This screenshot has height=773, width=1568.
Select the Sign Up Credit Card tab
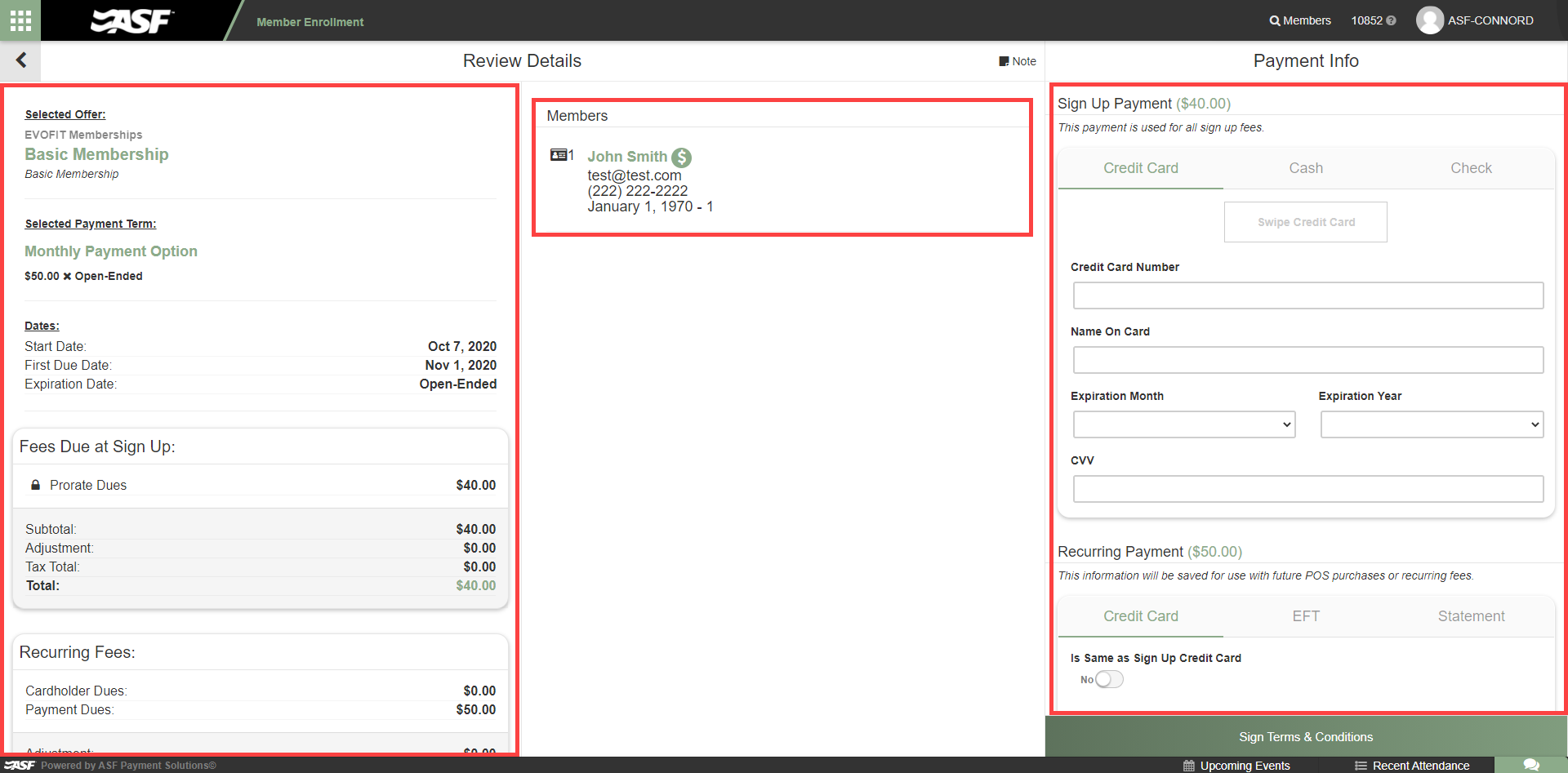(x=1141, y=168)
